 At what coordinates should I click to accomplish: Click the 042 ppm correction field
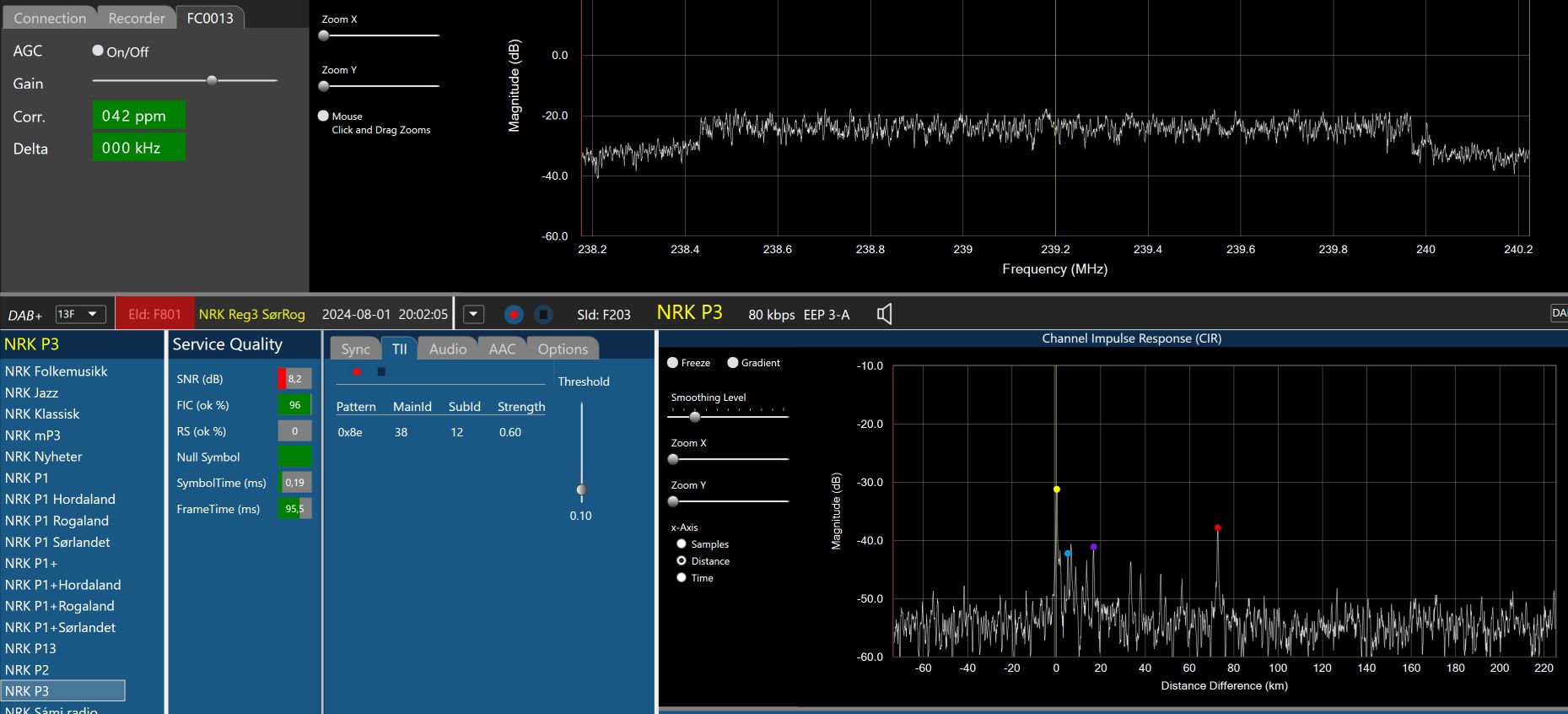pos(138,116)
